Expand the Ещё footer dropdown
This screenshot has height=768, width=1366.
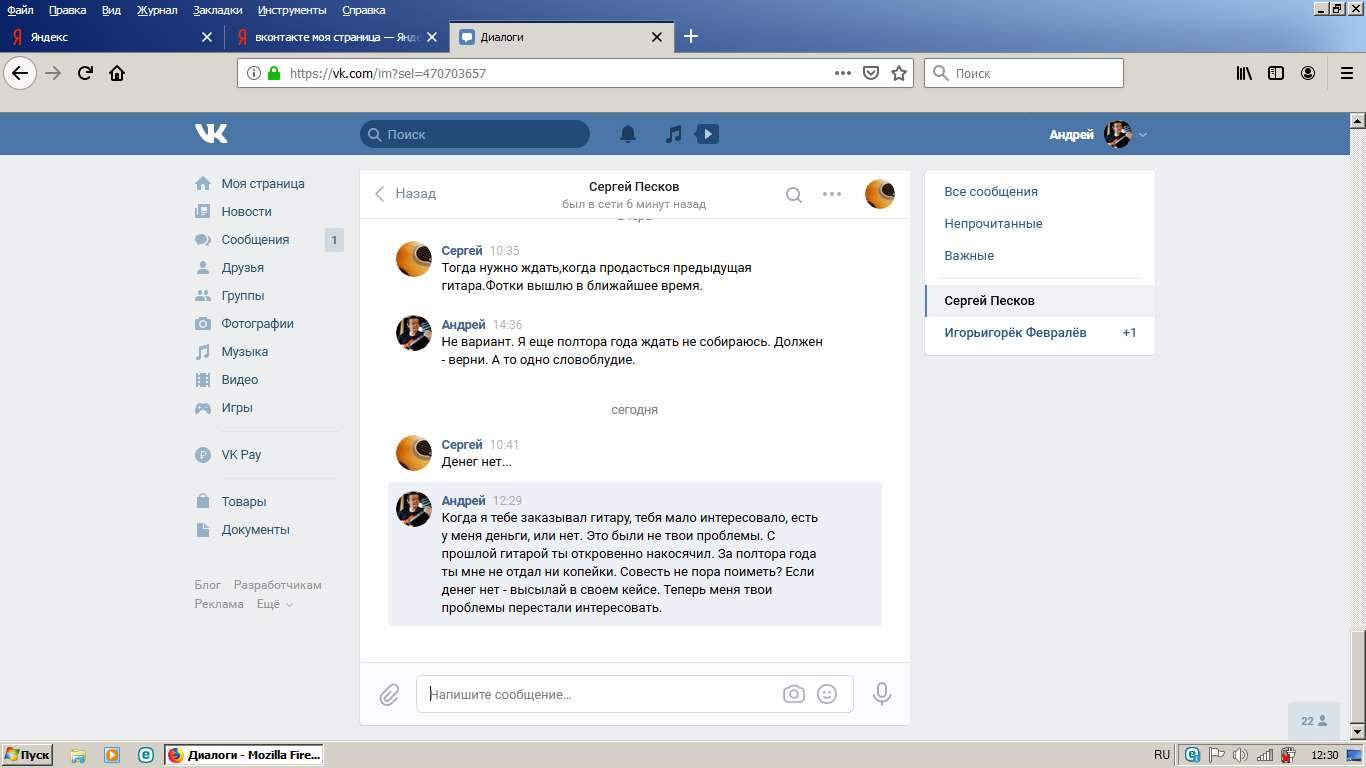274,604
